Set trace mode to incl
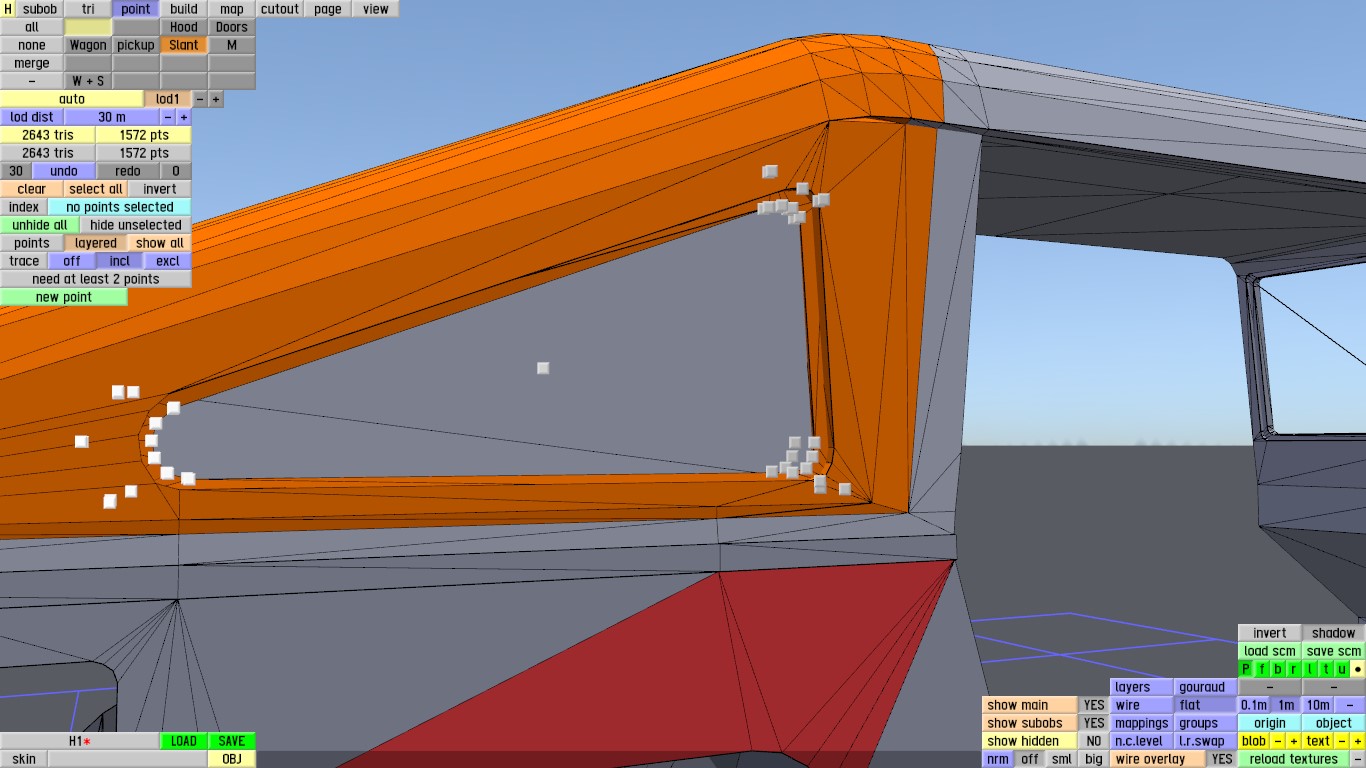 pos(120,261)
